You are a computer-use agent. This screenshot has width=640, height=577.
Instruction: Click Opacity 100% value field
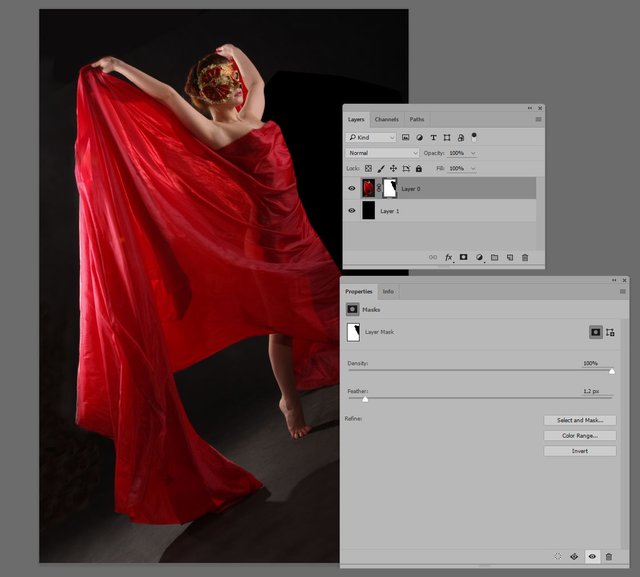(457, 153)
